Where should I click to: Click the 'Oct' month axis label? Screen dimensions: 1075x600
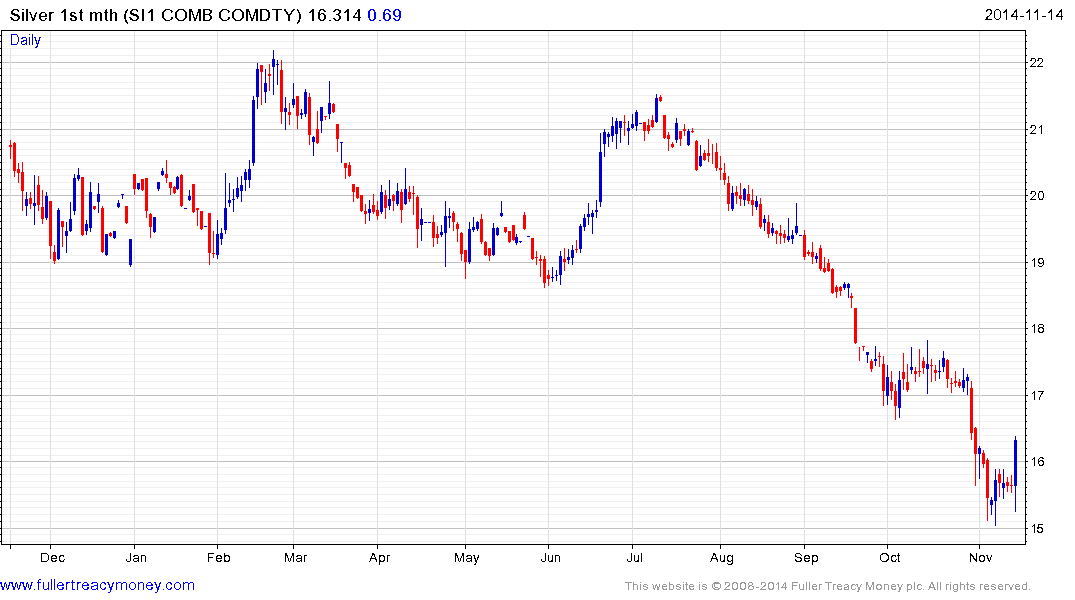(x=889, y=557)
